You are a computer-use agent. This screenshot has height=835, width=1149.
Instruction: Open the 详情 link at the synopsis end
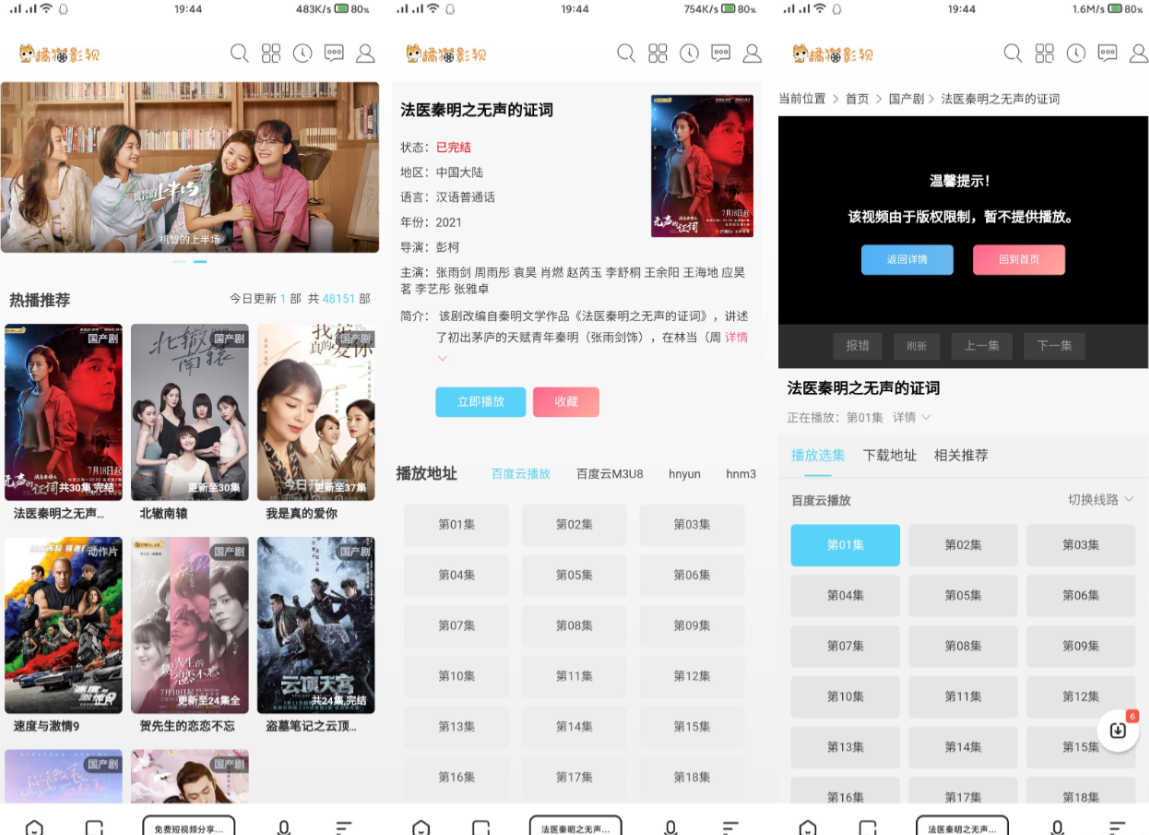(x=736, y=337)
